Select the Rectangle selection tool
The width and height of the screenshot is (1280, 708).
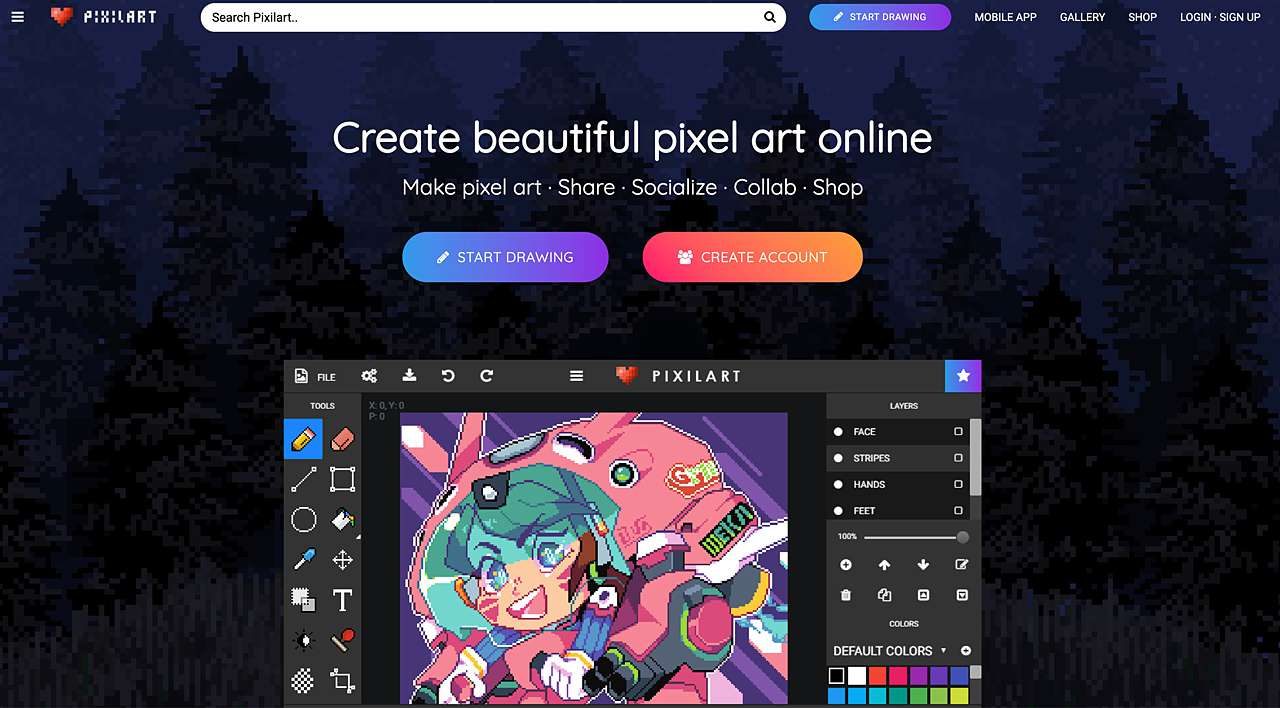coord(342,479)
